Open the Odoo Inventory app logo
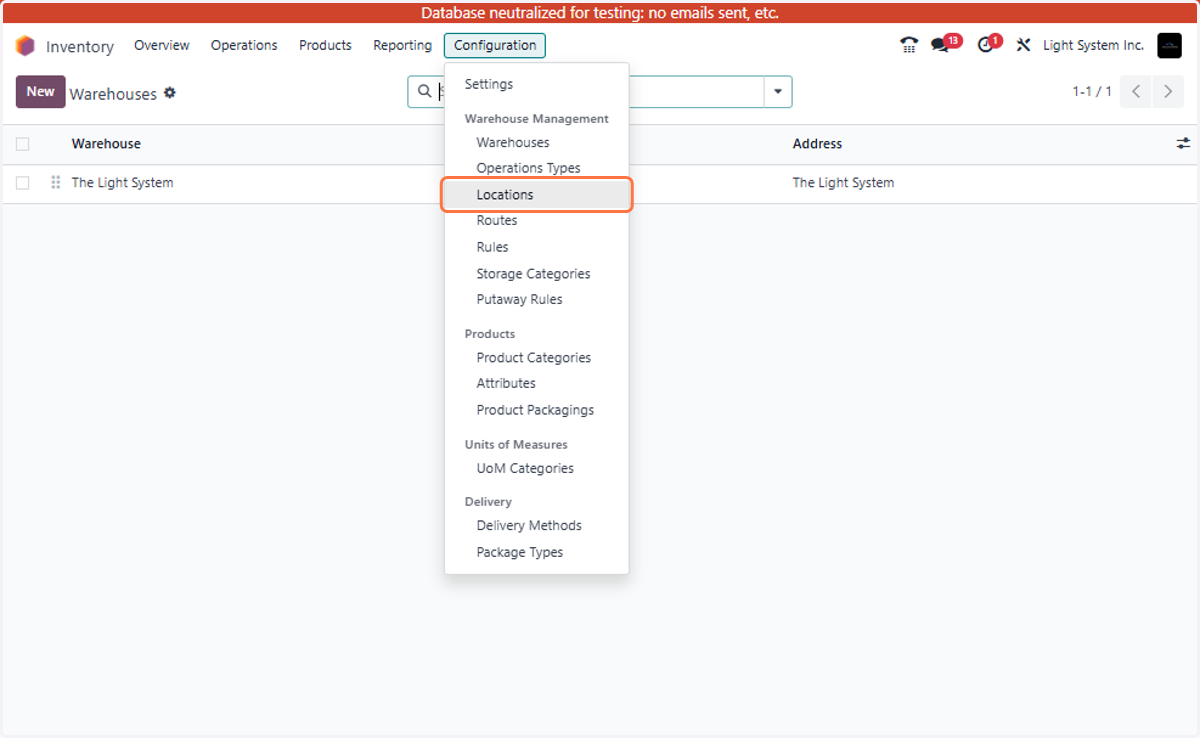 (x=25, y=46)
